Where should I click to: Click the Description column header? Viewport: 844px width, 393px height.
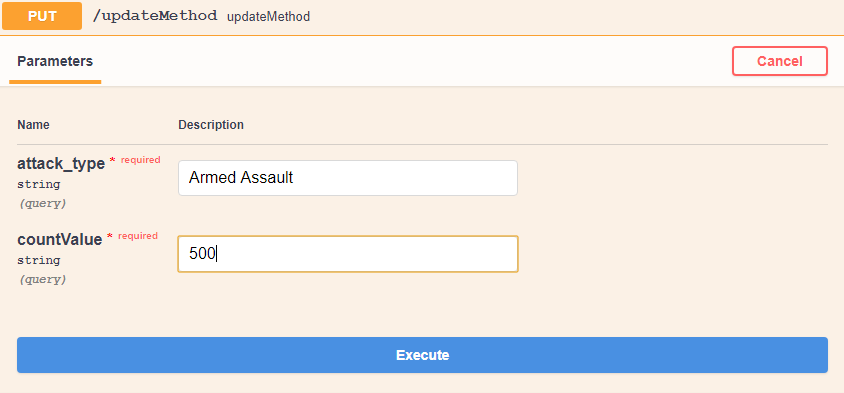click(x=211, y=125)
